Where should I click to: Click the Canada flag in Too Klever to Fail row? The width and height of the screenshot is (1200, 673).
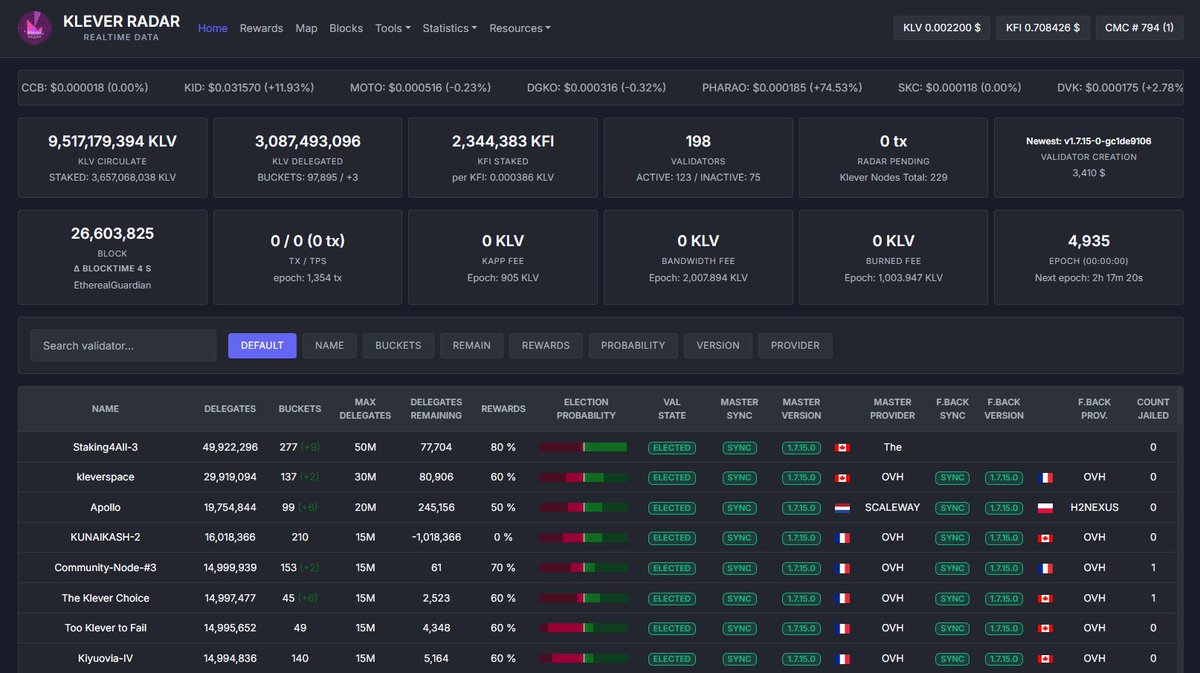[1046, 628]
